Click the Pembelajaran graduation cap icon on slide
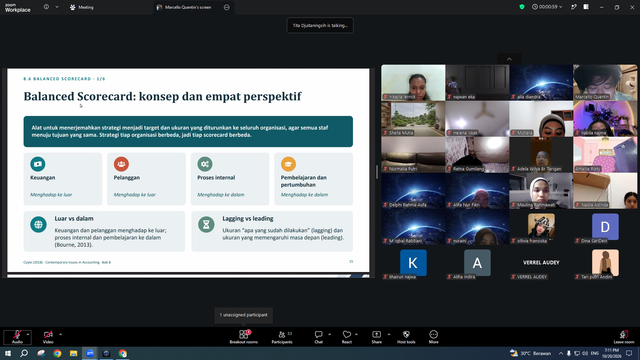The image size is (640, 360). (x=288, y=164)
